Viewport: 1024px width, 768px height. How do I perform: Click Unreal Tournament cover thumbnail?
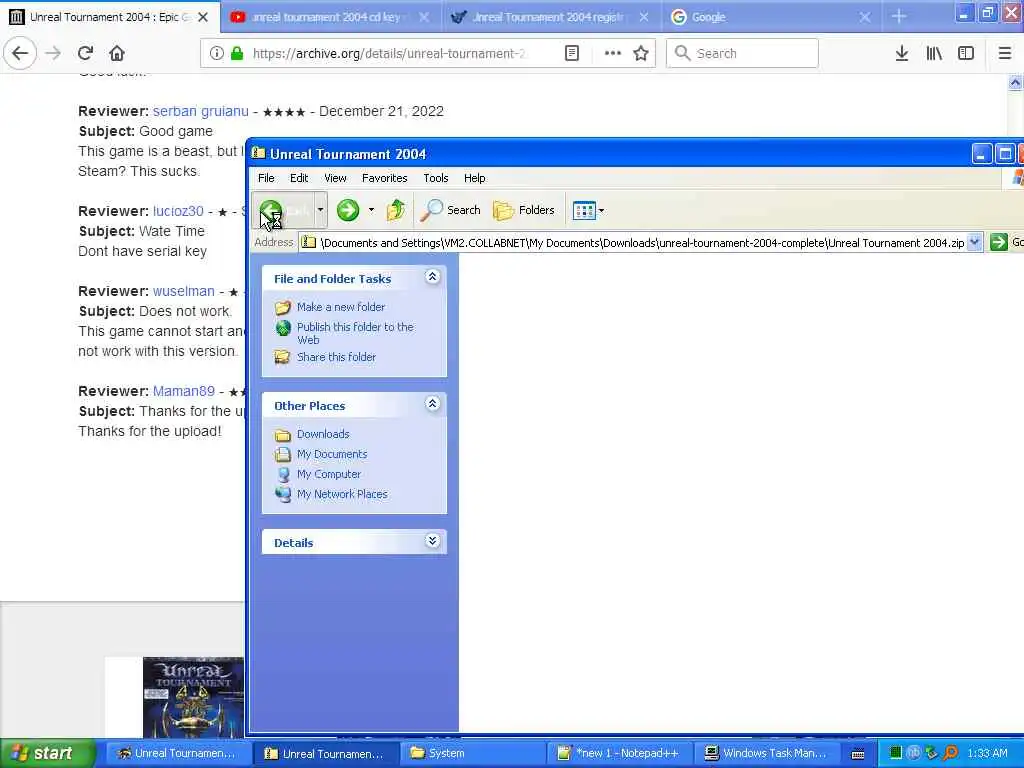click(x=193, y=697)
